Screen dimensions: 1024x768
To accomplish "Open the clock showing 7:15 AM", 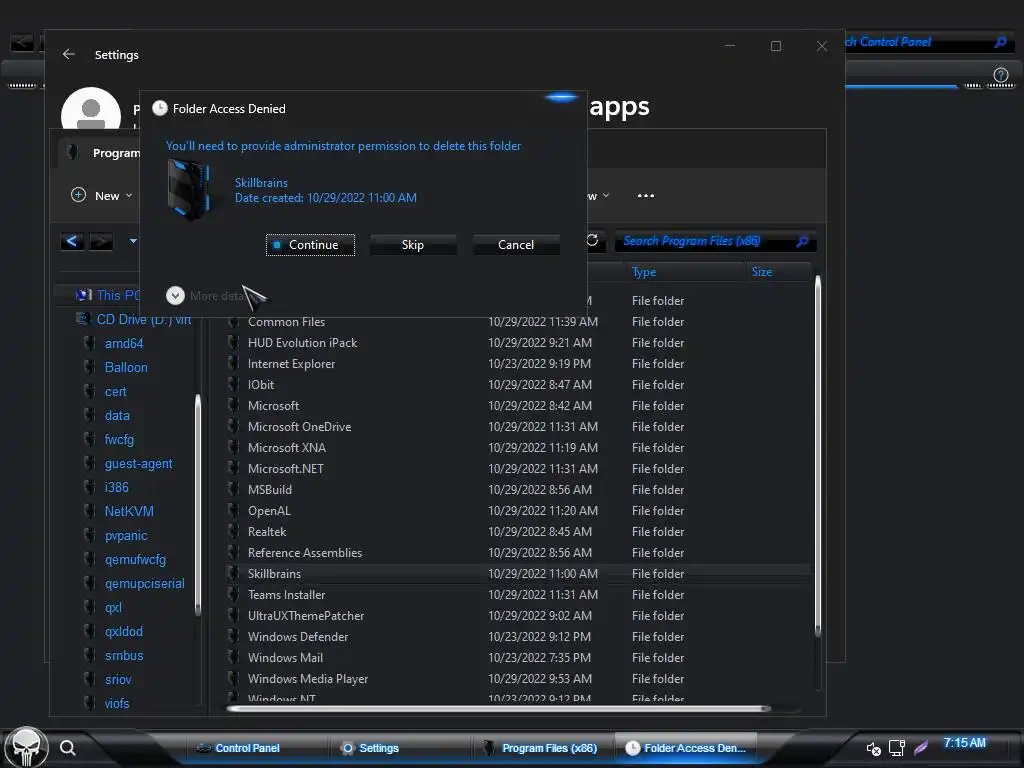I will click(965, 743).
